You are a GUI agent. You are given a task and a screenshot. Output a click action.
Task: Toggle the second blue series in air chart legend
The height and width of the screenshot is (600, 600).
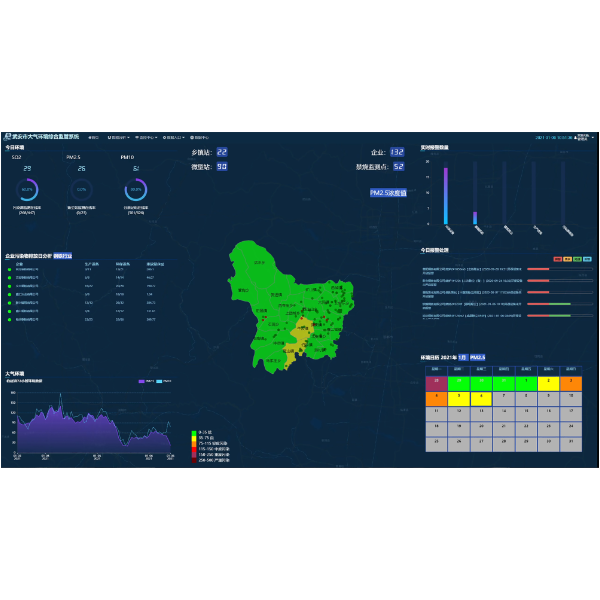159,381
